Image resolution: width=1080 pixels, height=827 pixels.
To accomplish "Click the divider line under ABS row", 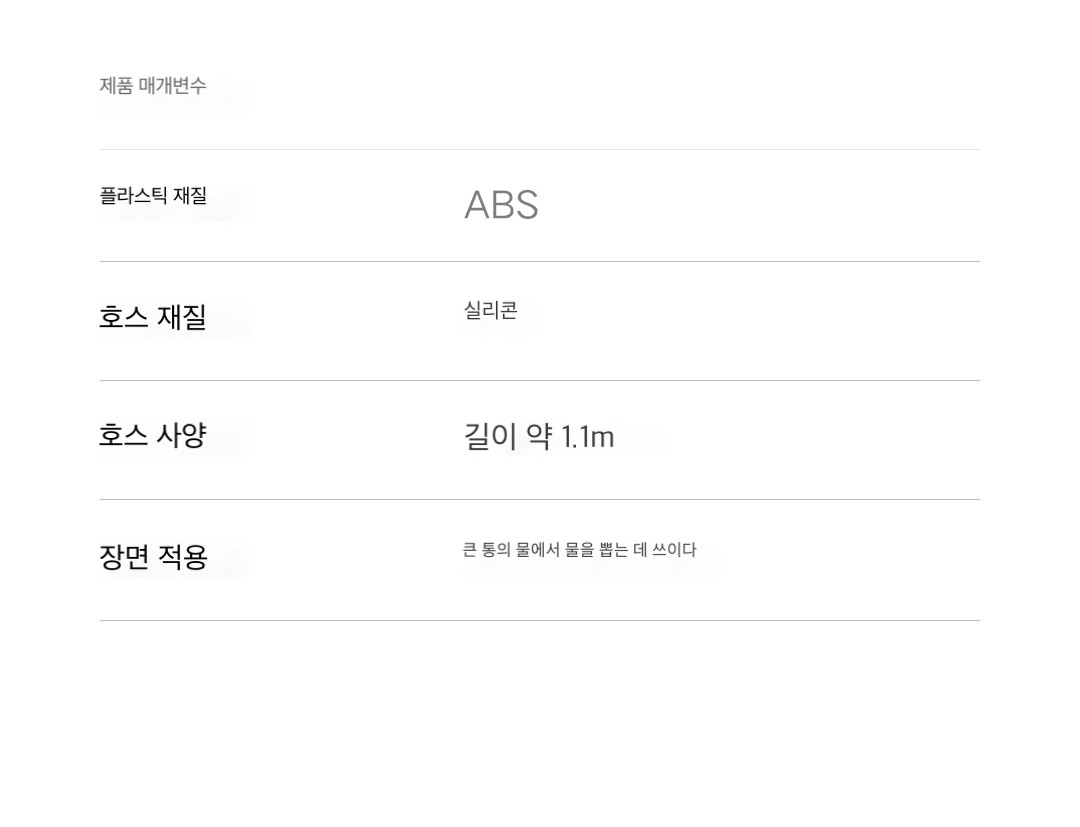I will [539, 262].
